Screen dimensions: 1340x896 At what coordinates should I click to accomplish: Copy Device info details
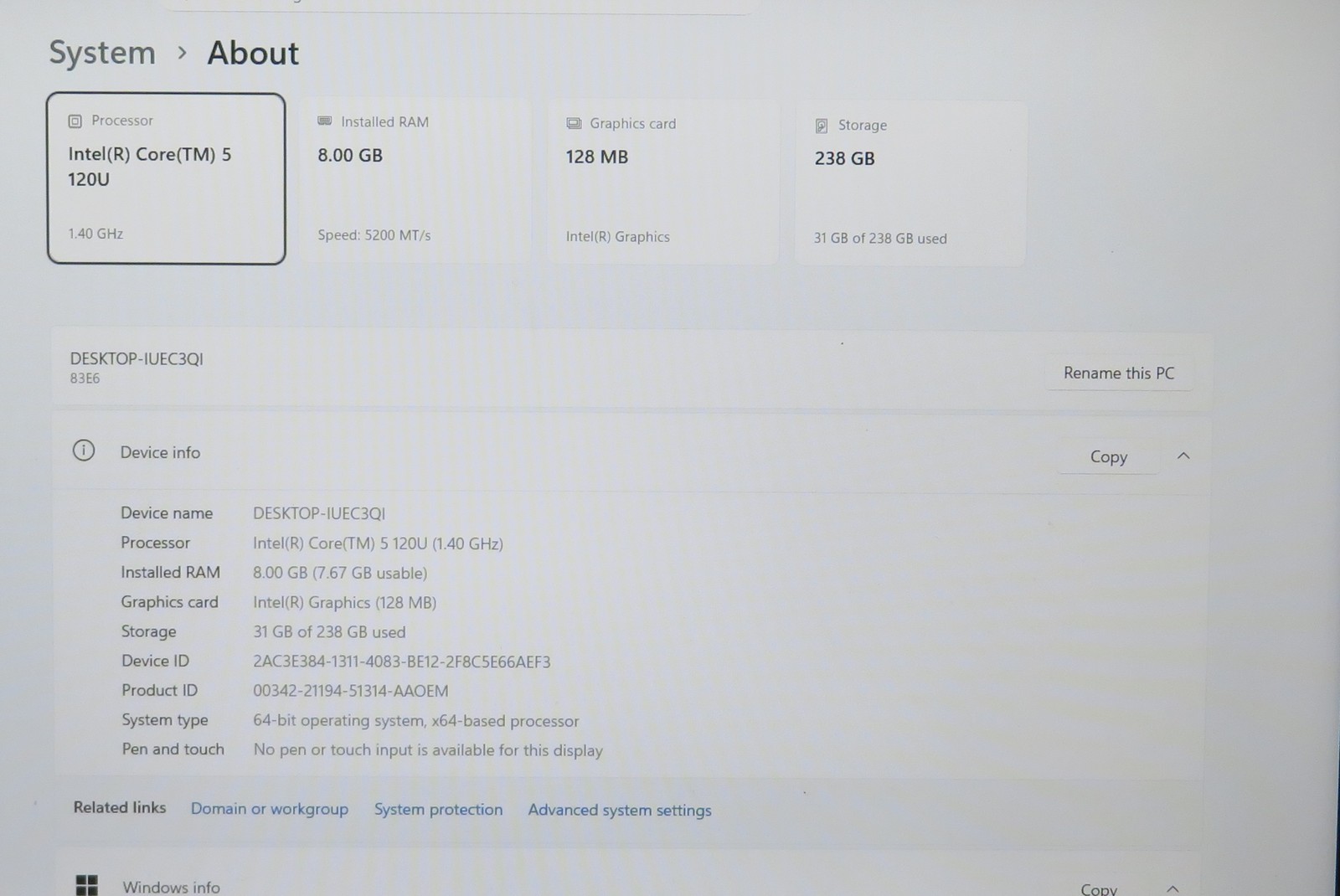point(1108,457)
